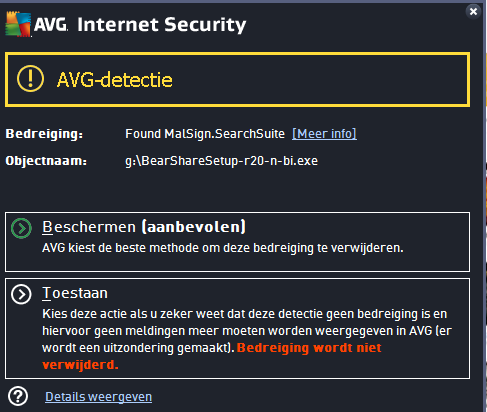This screenshot has height=412, width=487.
Task: Click the threat name Found MalSign.SearchSuite
Action: 205,134
